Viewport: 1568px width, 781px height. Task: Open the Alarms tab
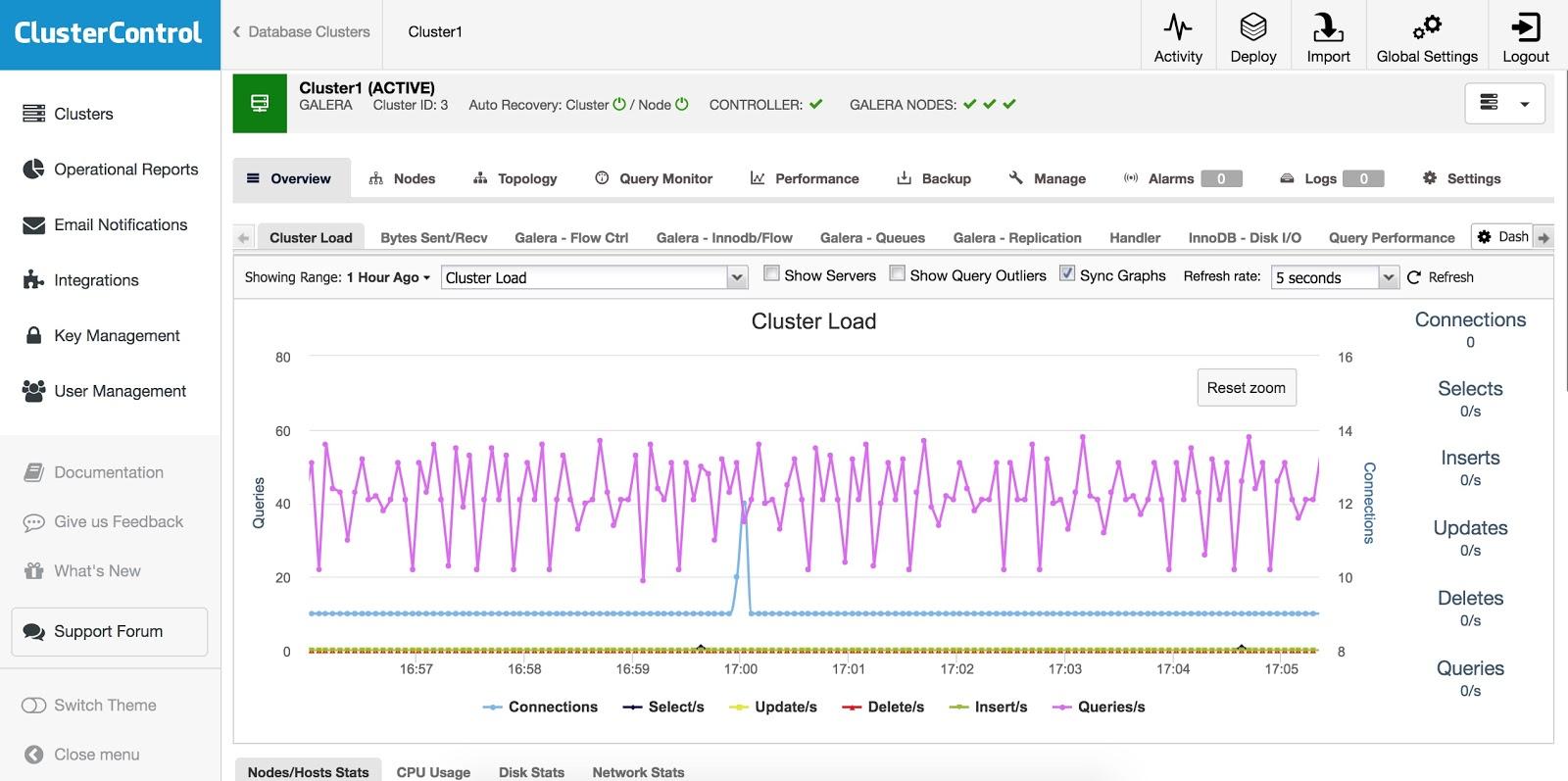click(1183, 178)
